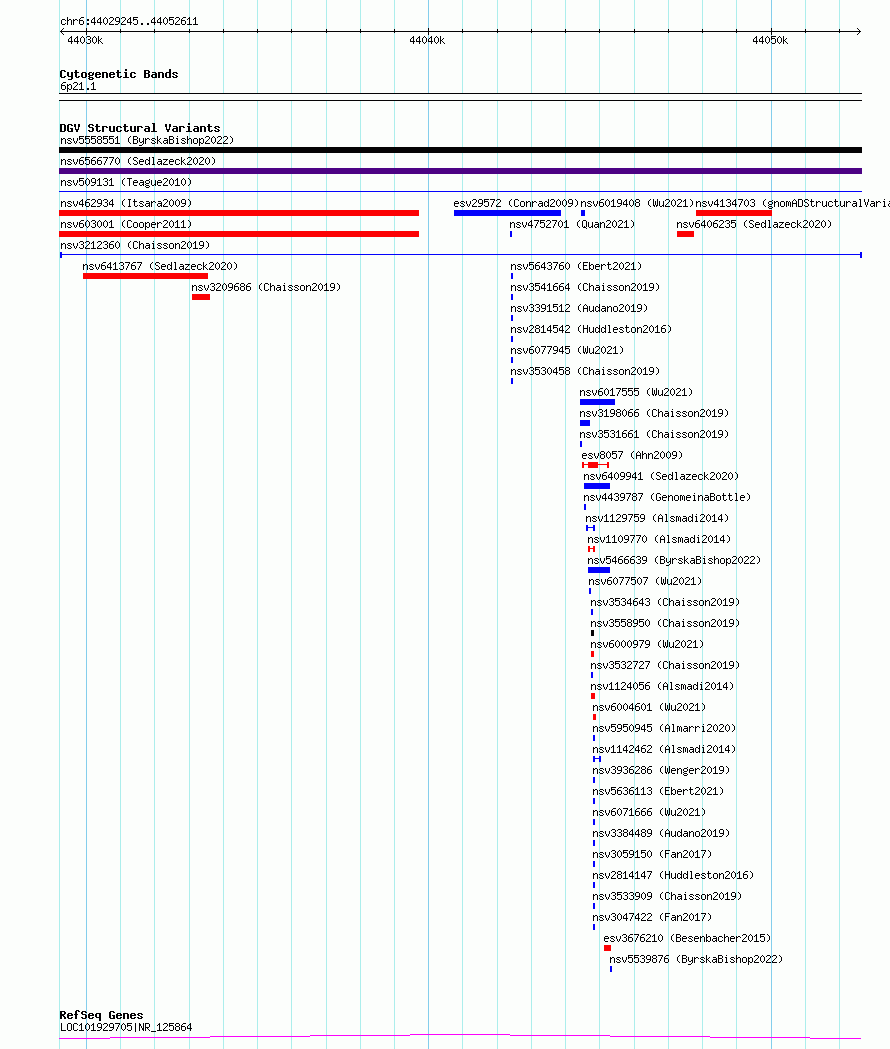Open nsv6019408 (Wu2021) variant

(x=637, y=203)
